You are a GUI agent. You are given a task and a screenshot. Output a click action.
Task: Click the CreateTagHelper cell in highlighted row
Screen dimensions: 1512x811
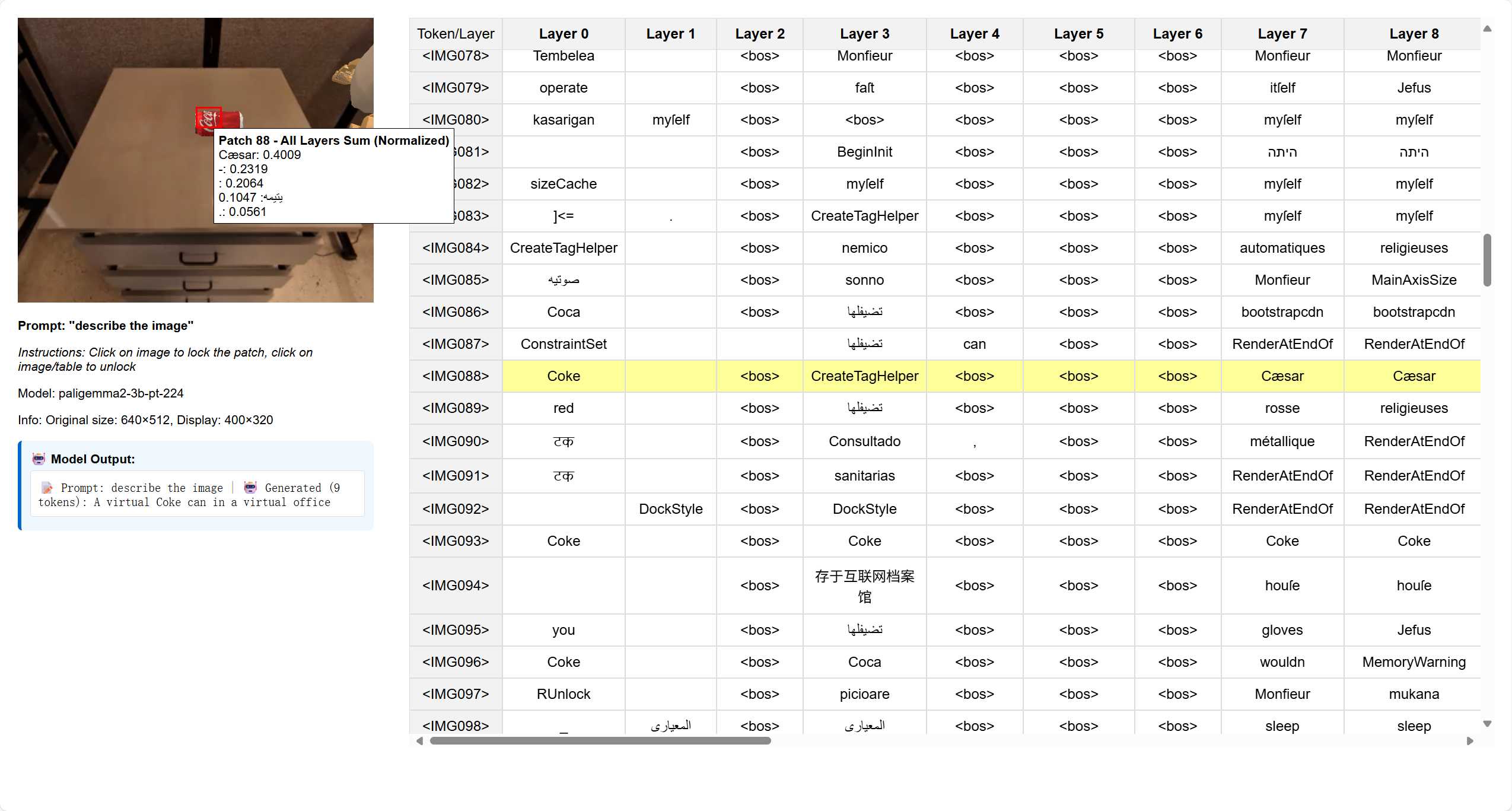864,376
